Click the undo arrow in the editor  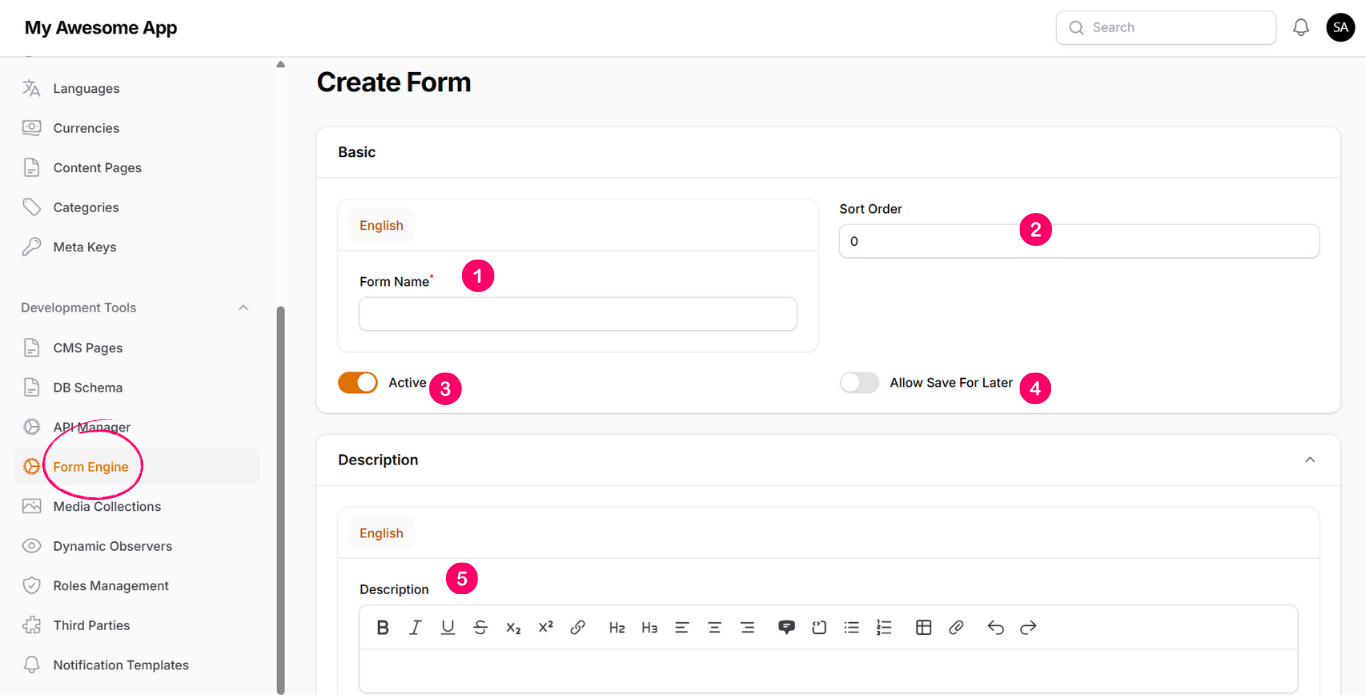click(x=995, y=628)
